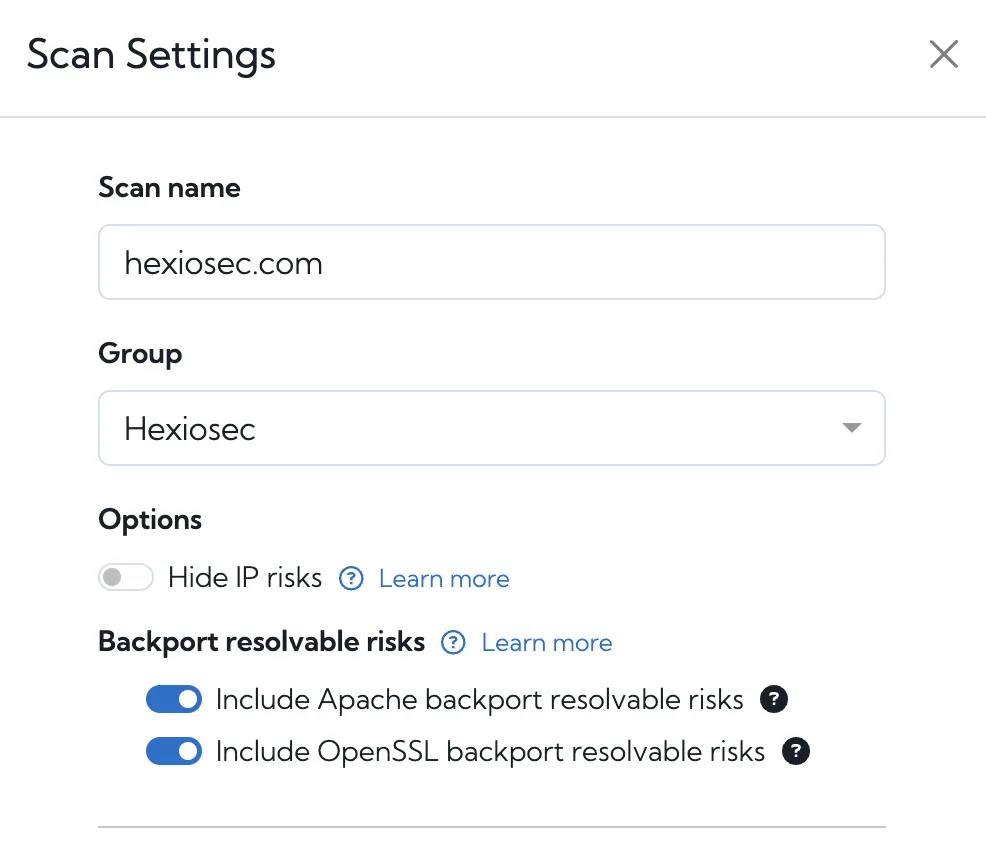Disable Include Apache backport resolvable risks
Image resolution: width=986 pixels, height=862 pixels.
pos(174,699)
